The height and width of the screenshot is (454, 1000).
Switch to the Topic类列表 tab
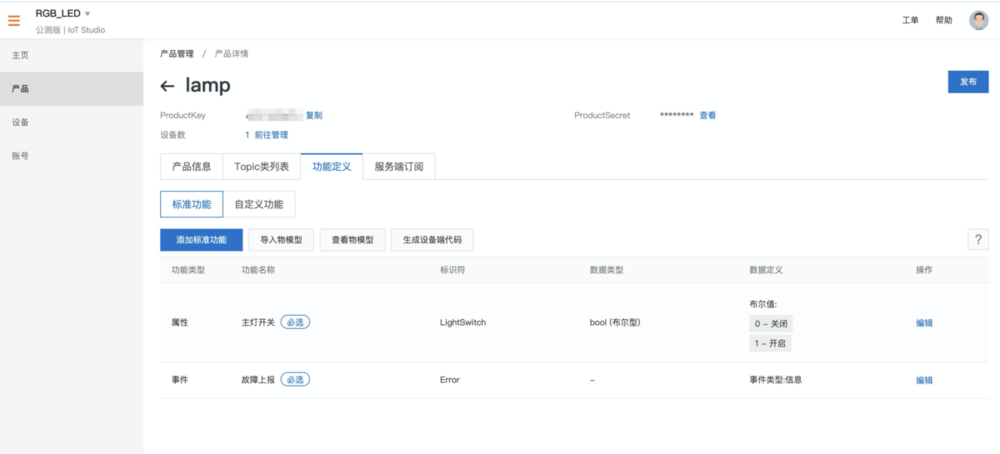[261, 167]
